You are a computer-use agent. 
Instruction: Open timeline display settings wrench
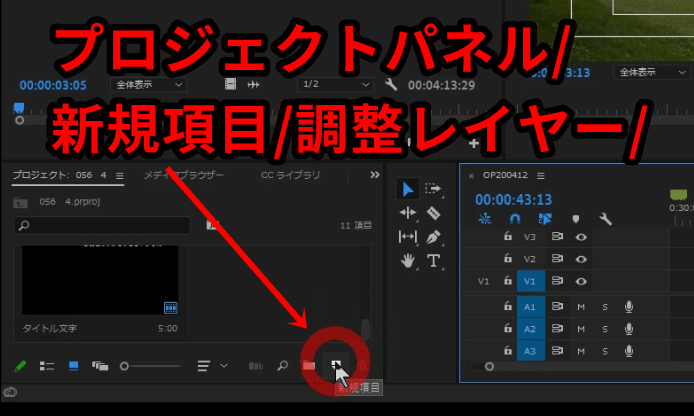coord(605,218)
